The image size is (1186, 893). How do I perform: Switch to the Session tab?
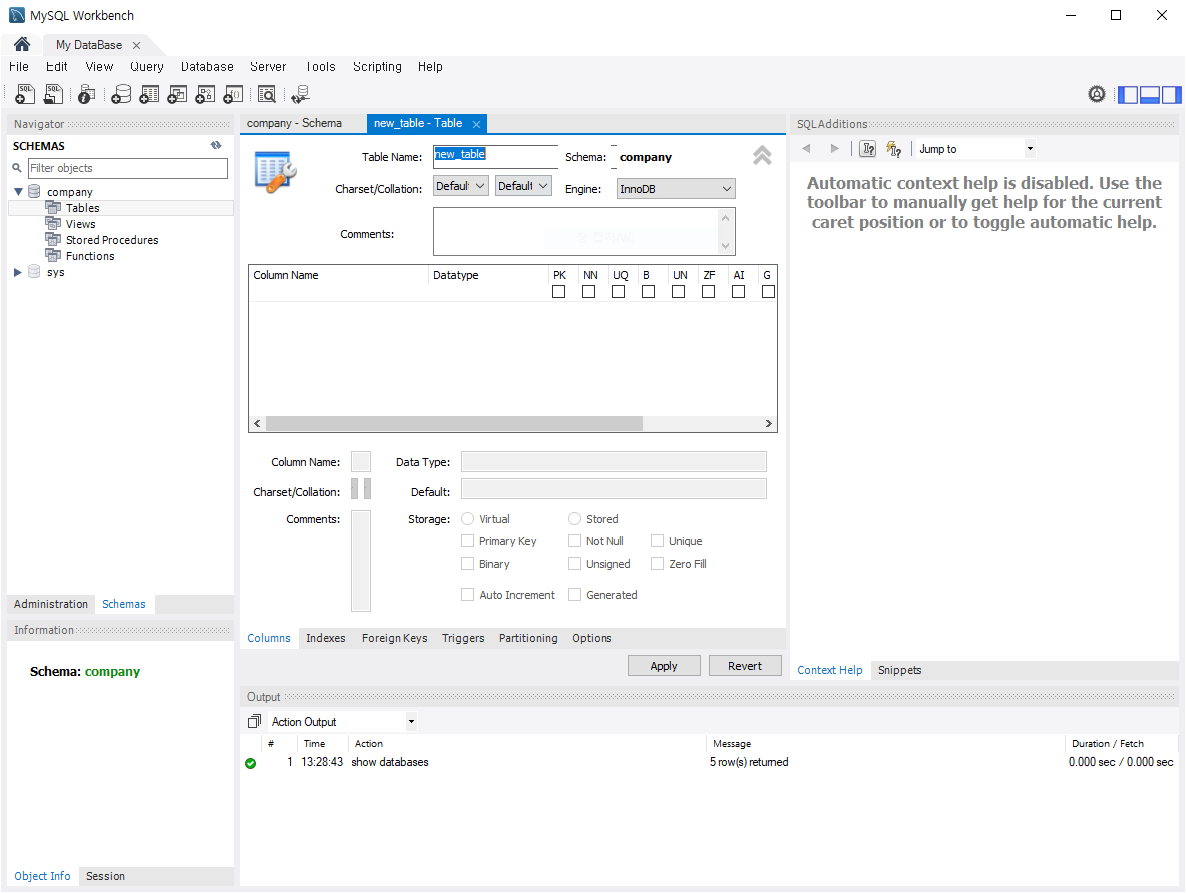pyautogui.click(x=105, y=876)
